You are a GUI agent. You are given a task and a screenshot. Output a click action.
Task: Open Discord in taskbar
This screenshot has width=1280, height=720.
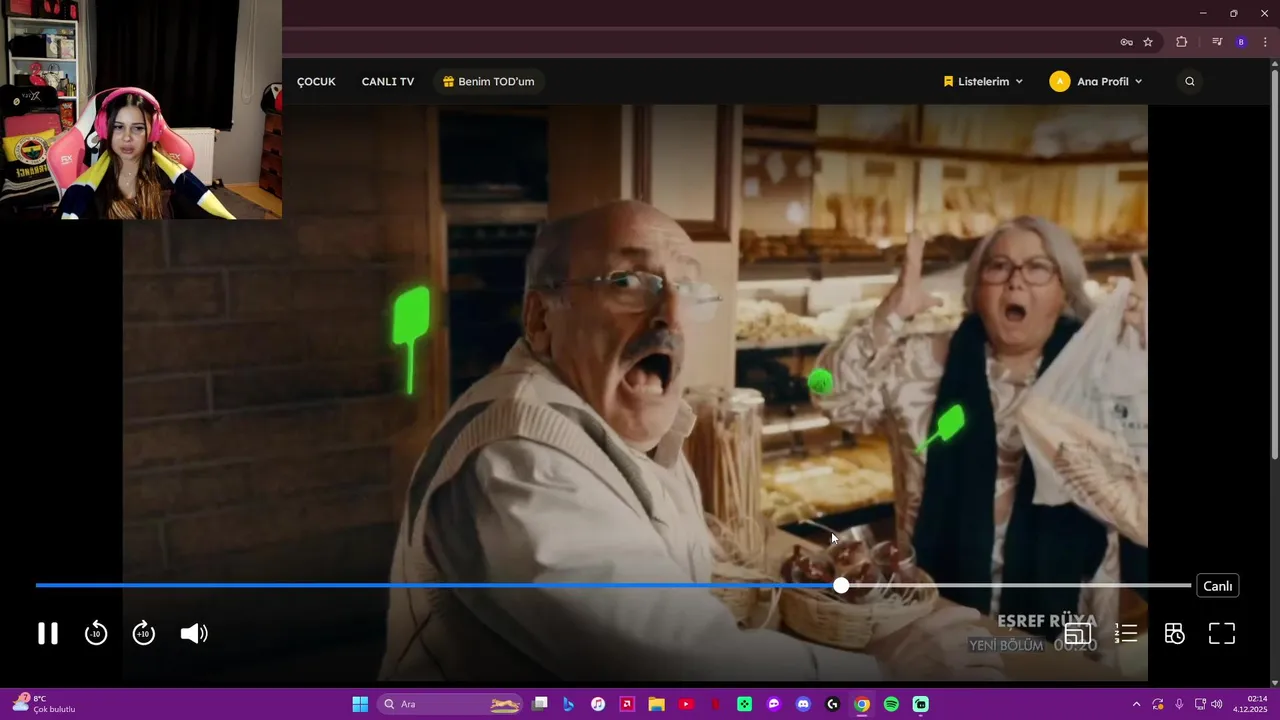(x=803, y=704)
